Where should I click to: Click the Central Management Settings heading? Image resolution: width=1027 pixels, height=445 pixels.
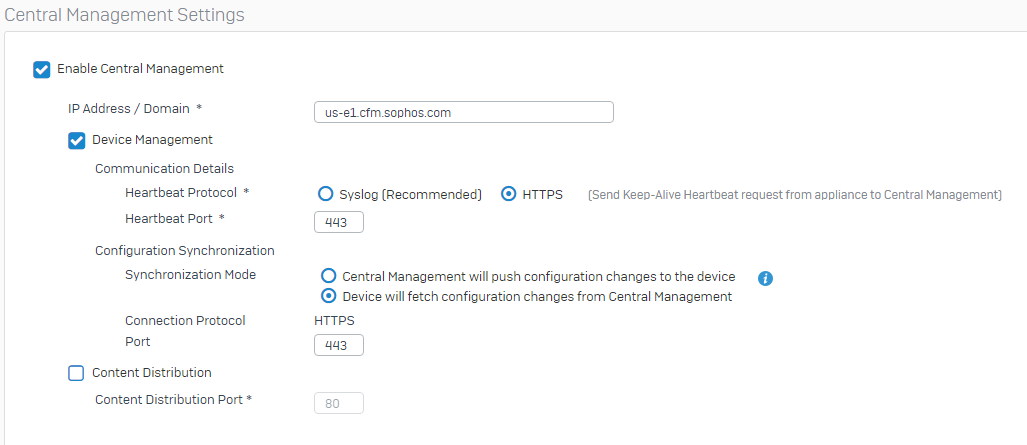click(x=124, y=14)
